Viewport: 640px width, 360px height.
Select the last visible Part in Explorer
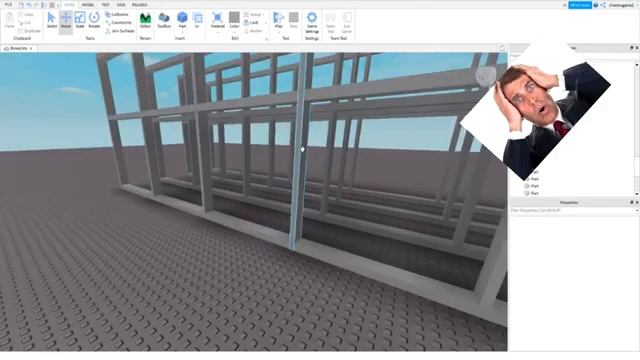click(x=532, y=193)
